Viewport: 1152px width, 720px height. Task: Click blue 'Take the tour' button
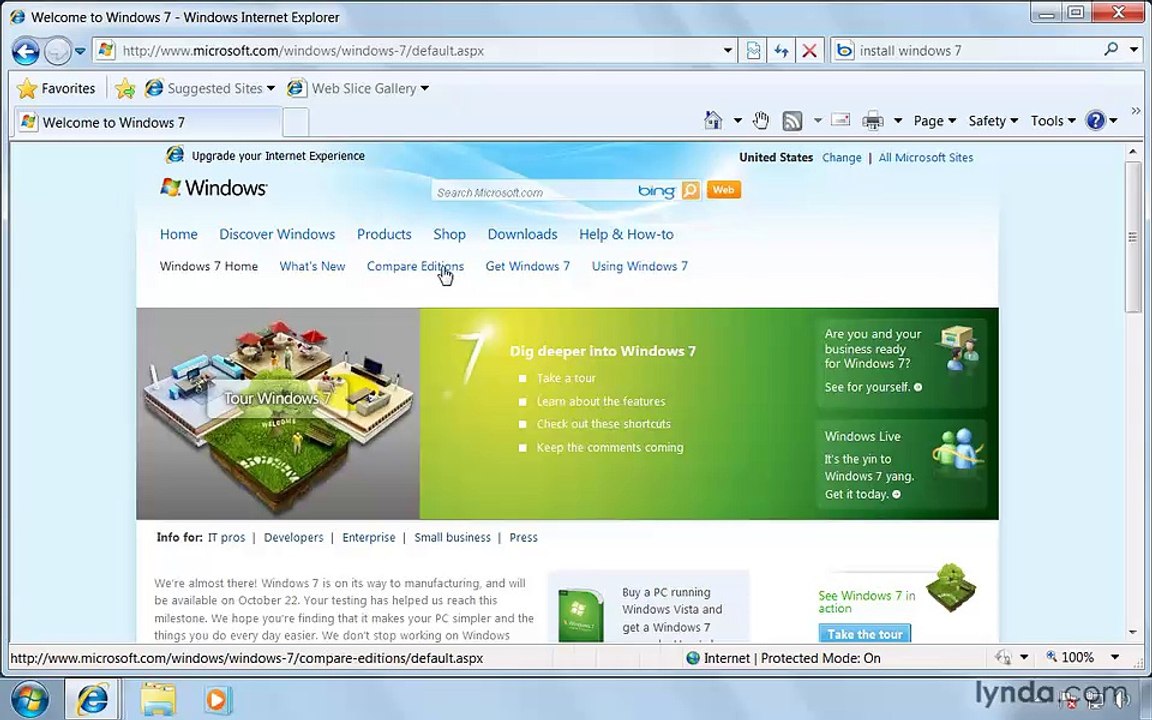click(865, 634)
